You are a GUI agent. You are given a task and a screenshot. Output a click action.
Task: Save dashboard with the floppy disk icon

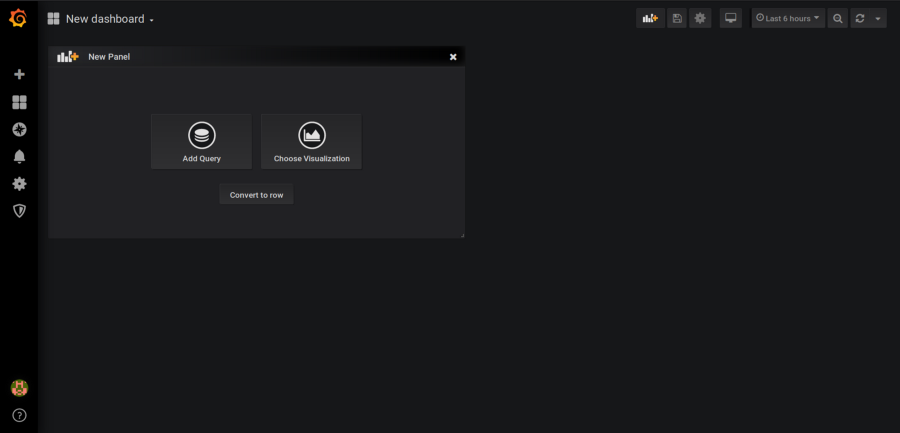[677, 18]
